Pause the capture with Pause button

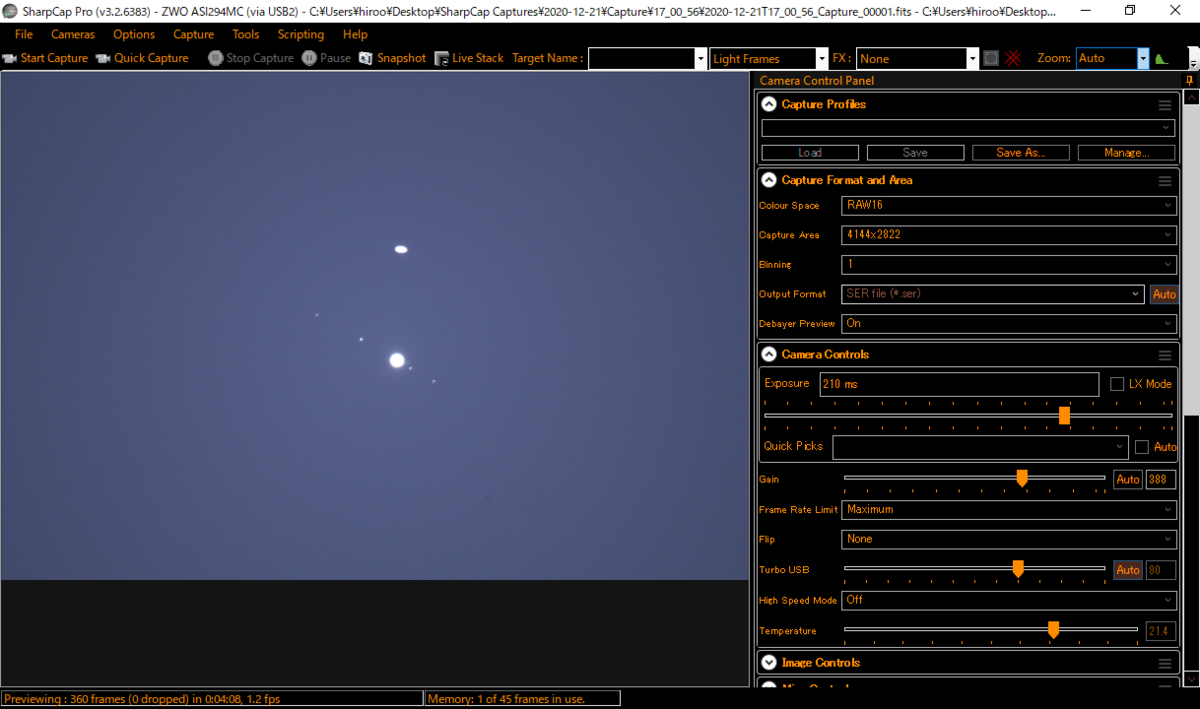click(x=326, y=58)
